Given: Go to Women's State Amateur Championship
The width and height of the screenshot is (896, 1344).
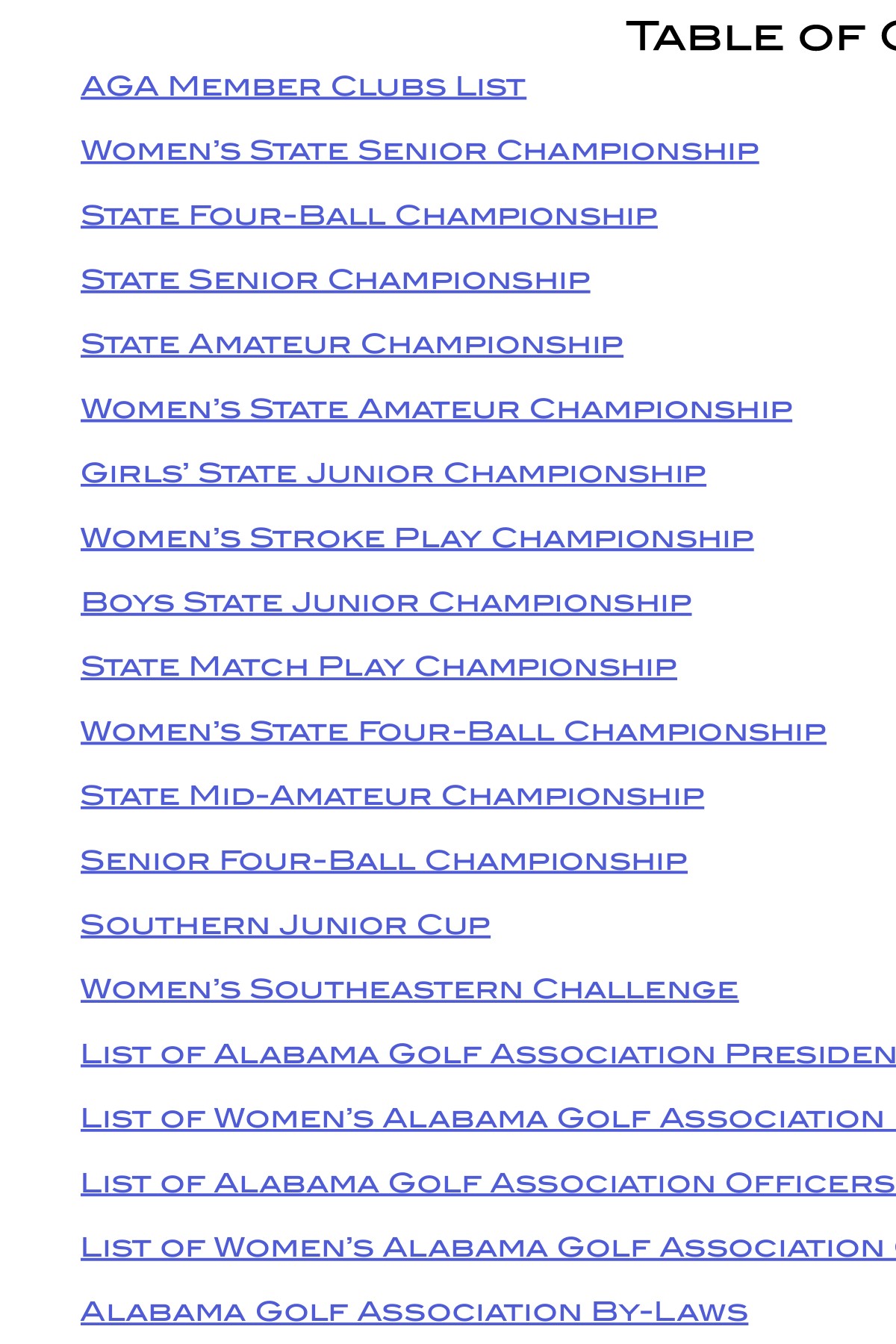Looking at the screenshot, I should 436,409.
